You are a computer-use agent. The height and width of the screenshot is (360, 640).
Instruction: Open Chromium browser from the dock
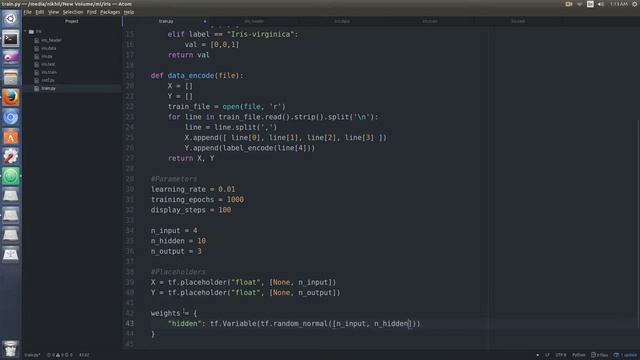11,118
